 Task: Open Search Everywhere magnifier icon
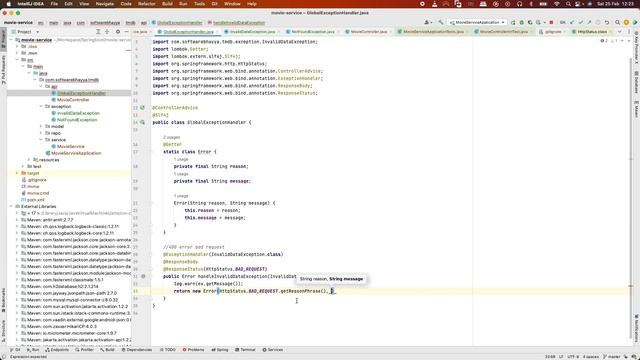pos(617,22)
